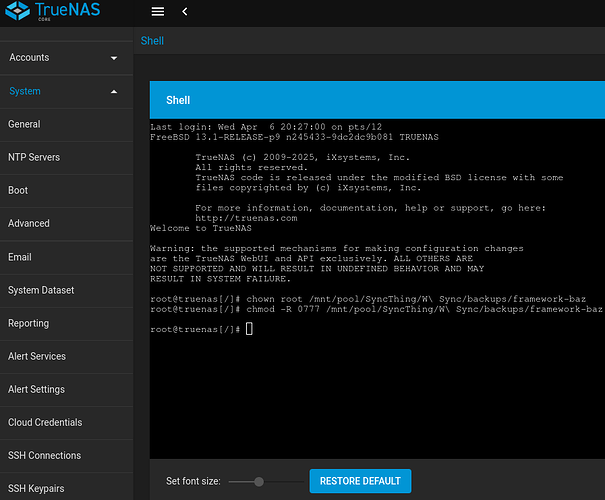This screenshot has width=605, height=500.
Task: Focus the terminal at the cursor prompt
Action: click(x=249, y=329)
